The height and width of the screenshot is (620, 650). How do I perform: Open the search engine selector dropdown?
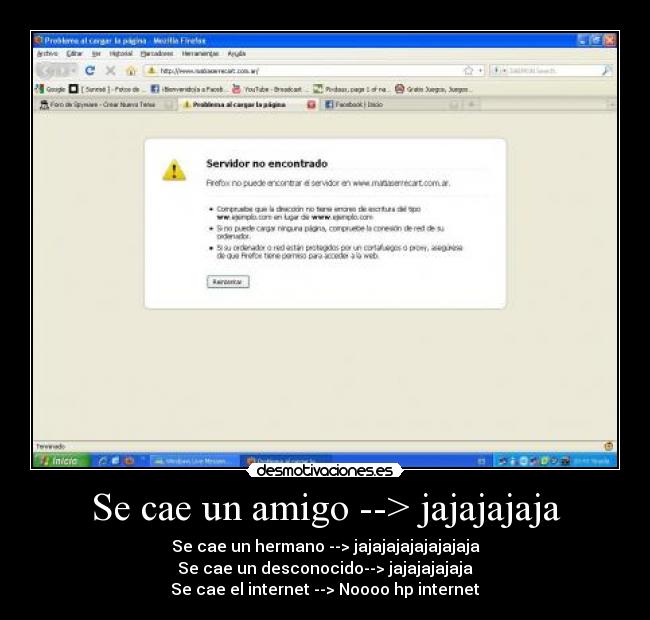[499, 71]
